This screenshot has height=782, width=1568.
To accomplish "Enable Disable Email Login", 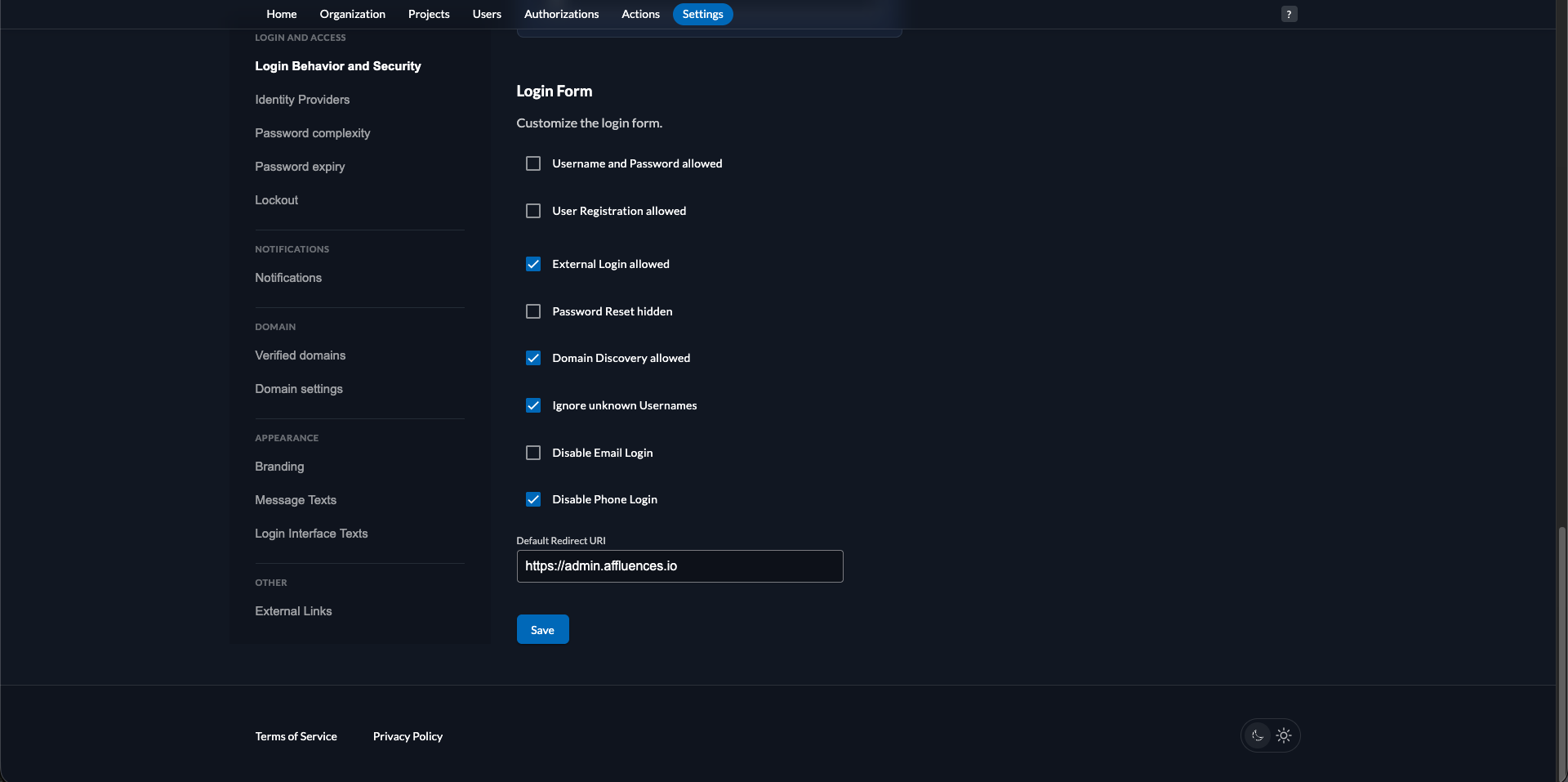I will (x=533, y=452).
